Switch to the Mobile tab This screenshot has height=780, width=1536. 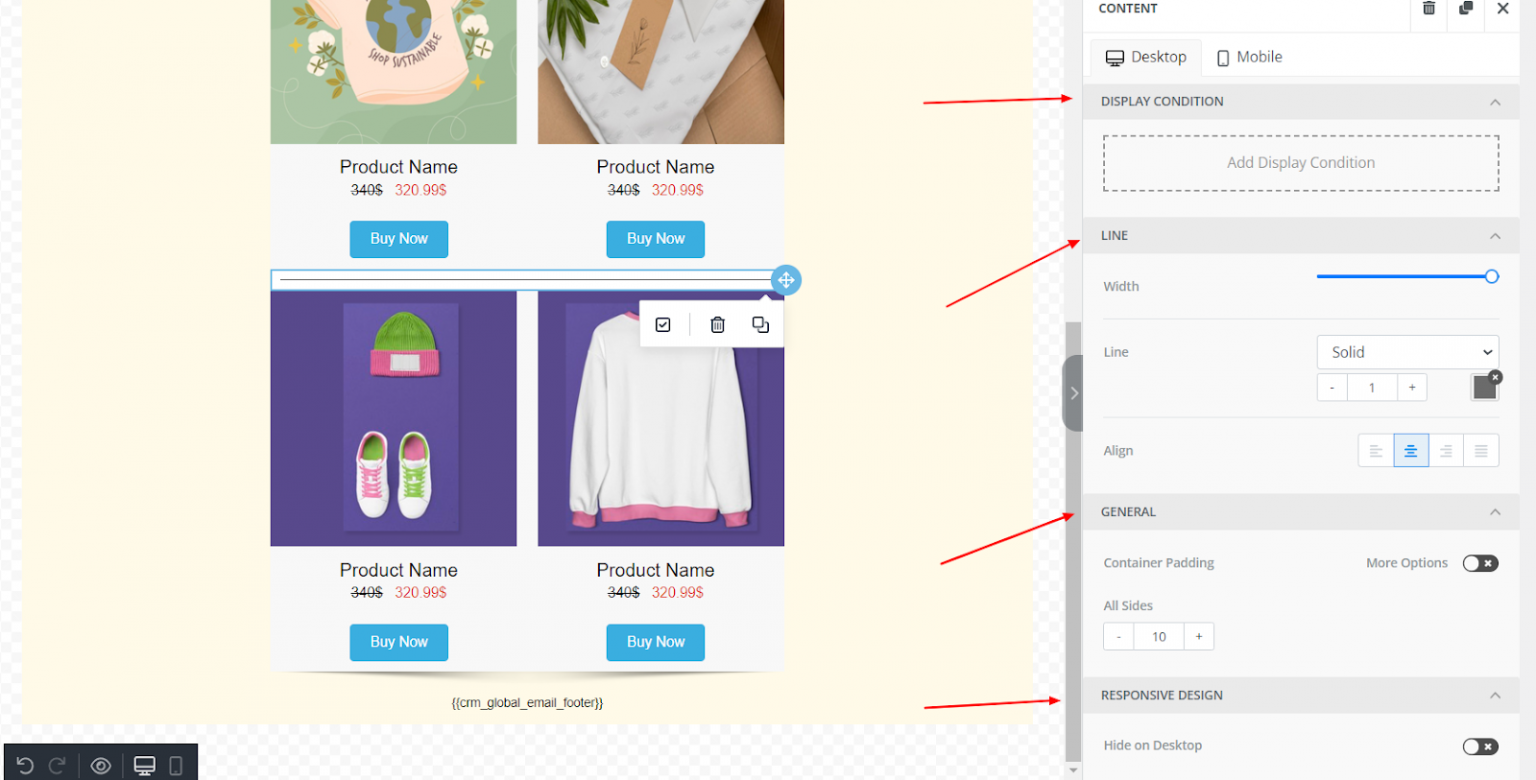(1249, 57)
